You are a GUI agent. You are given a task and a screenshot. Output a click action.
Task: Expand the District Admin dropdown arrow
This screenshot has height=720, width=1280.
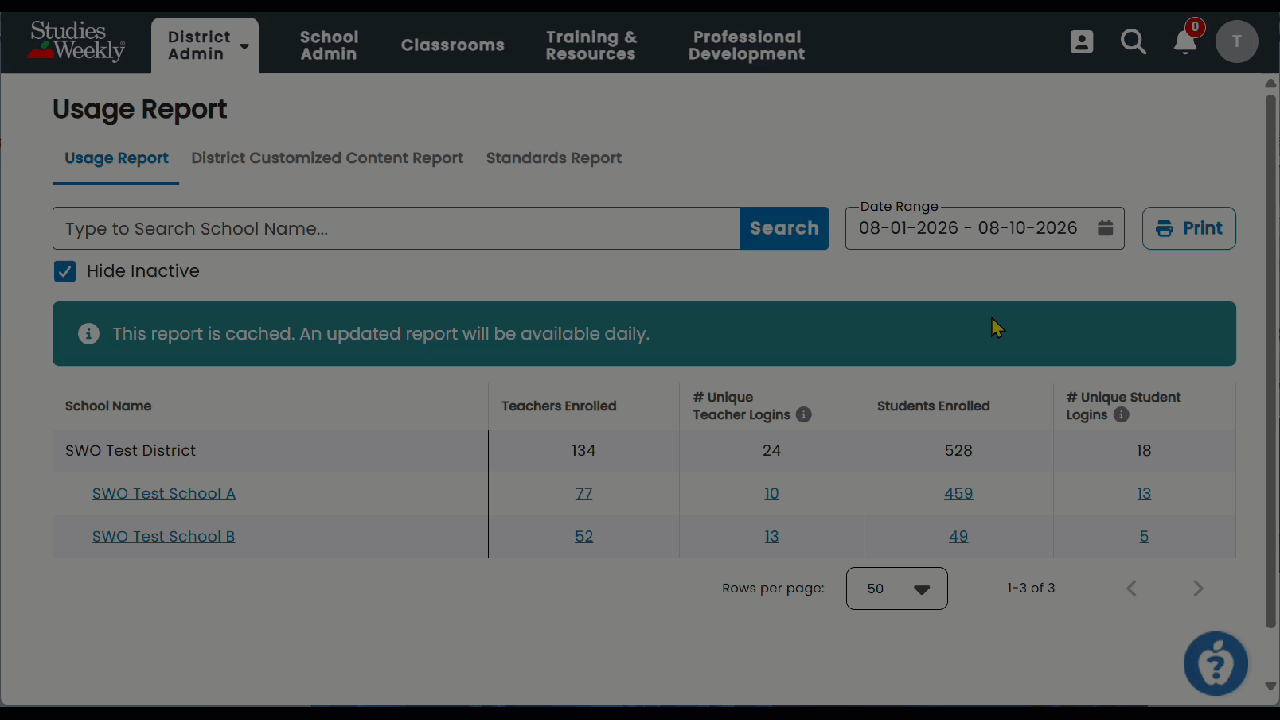[244, 46]
